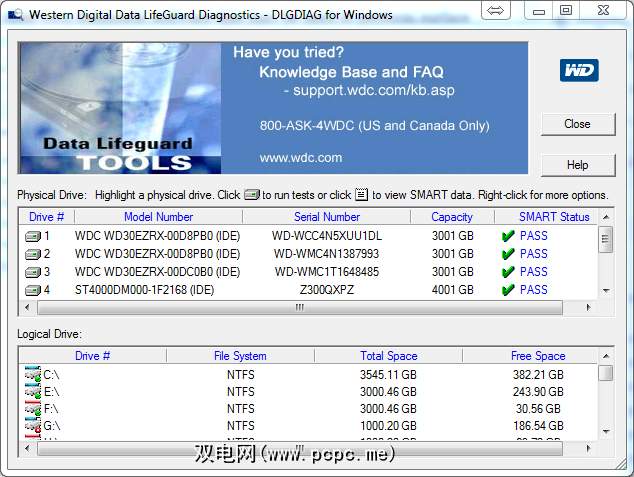The height and width of the screenshot is (477, 634).
Task: Click NTFS file system of C:\
Action: click(x=241, y=375)
